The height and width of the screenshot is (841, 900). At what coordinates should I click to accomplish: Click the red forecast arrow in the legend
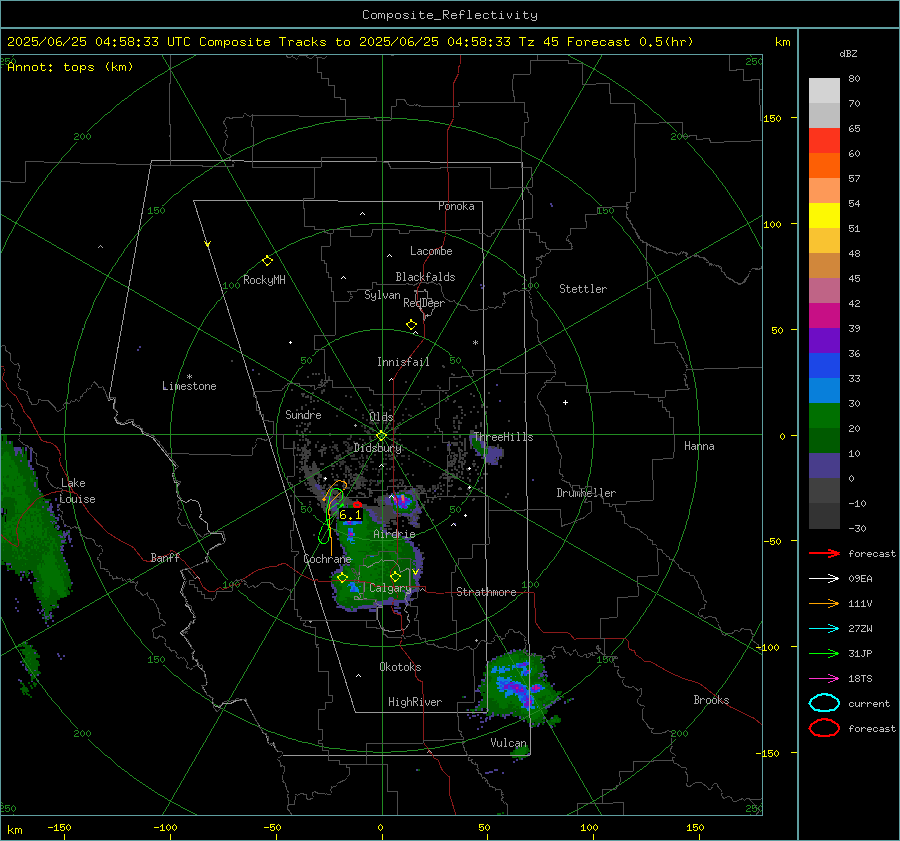tap(824, 553)
